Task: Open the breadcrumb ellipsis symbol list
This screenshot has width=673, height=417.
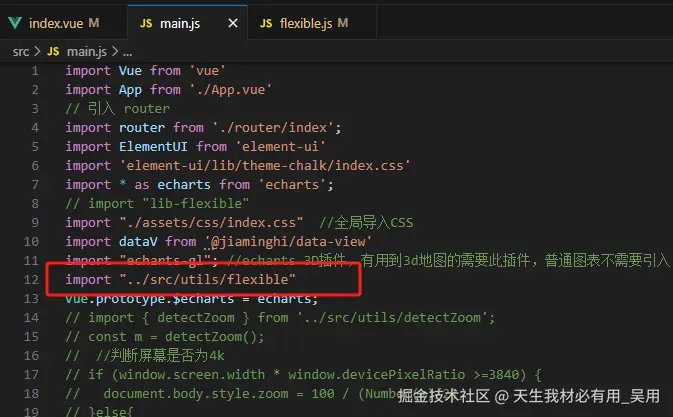Action: click(127, 53)
